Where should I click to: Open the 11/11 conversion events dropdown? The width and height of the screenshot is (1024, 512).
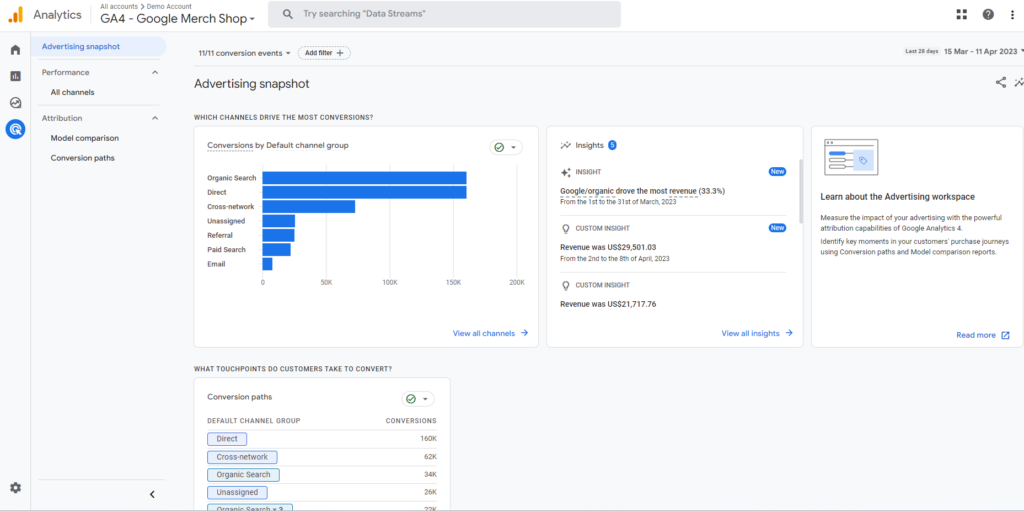pyautogui.click(x=245, y=53)
